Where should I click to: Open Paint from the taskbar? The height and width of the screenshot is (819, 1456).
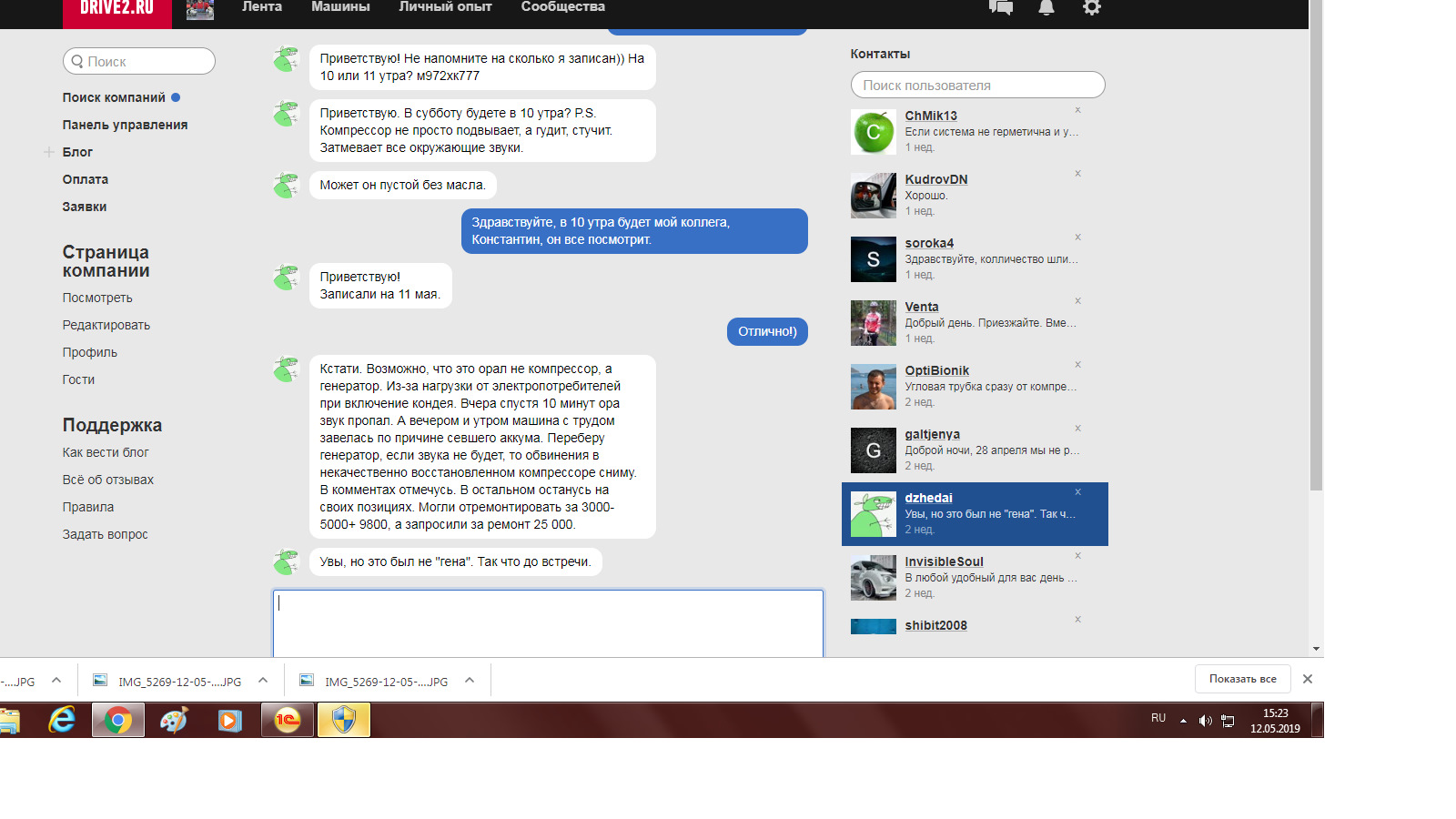[x=174, y=721]
